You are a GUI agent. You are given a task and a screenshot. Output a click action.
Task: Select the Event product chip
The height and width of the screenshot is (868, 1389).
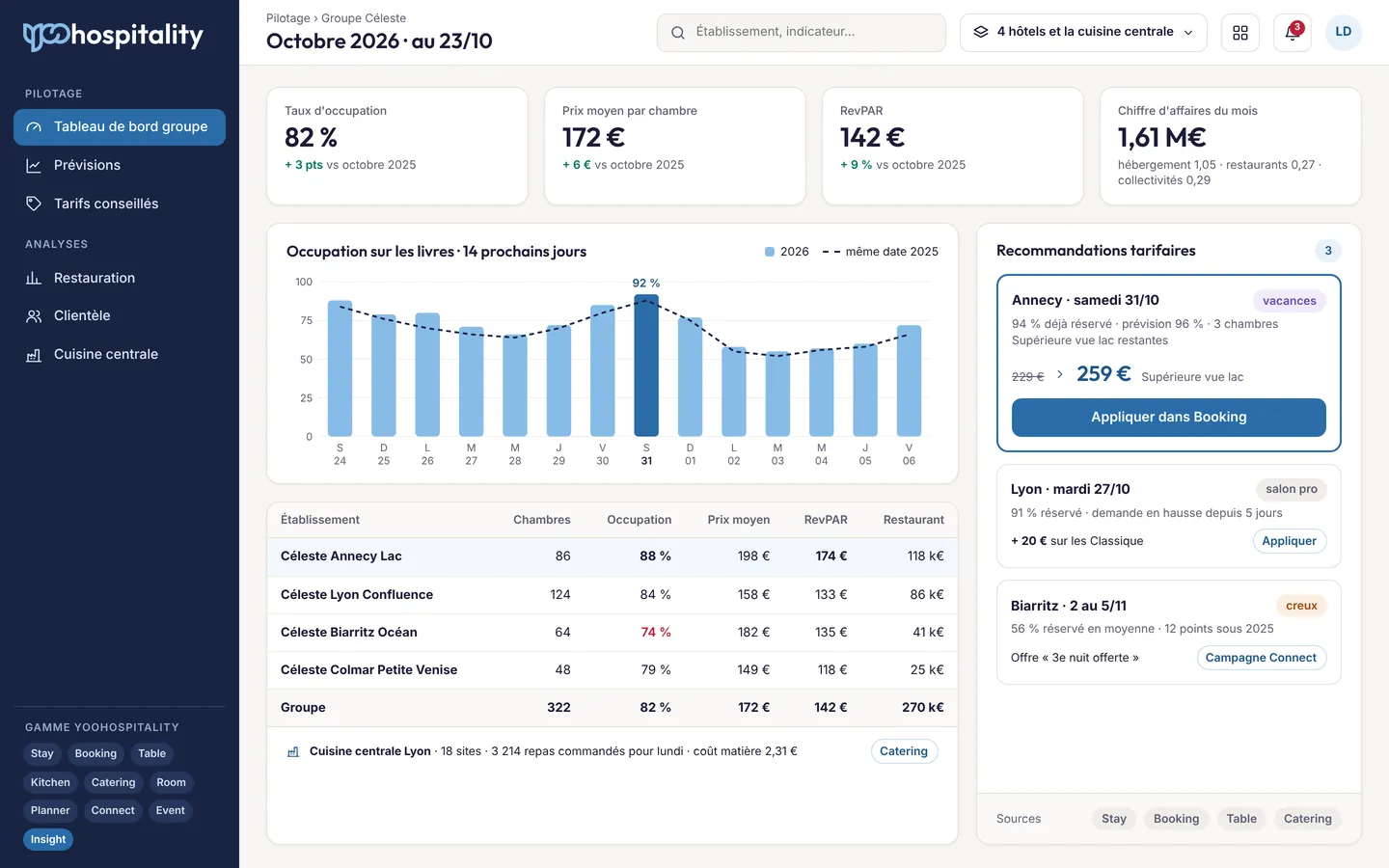171,811
